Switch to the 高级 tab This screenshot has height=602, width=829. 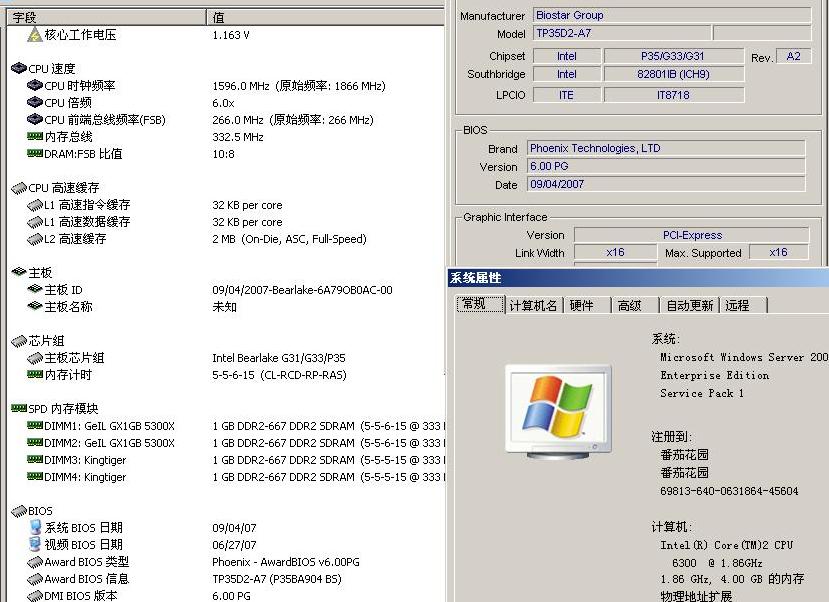coord(635,305)
